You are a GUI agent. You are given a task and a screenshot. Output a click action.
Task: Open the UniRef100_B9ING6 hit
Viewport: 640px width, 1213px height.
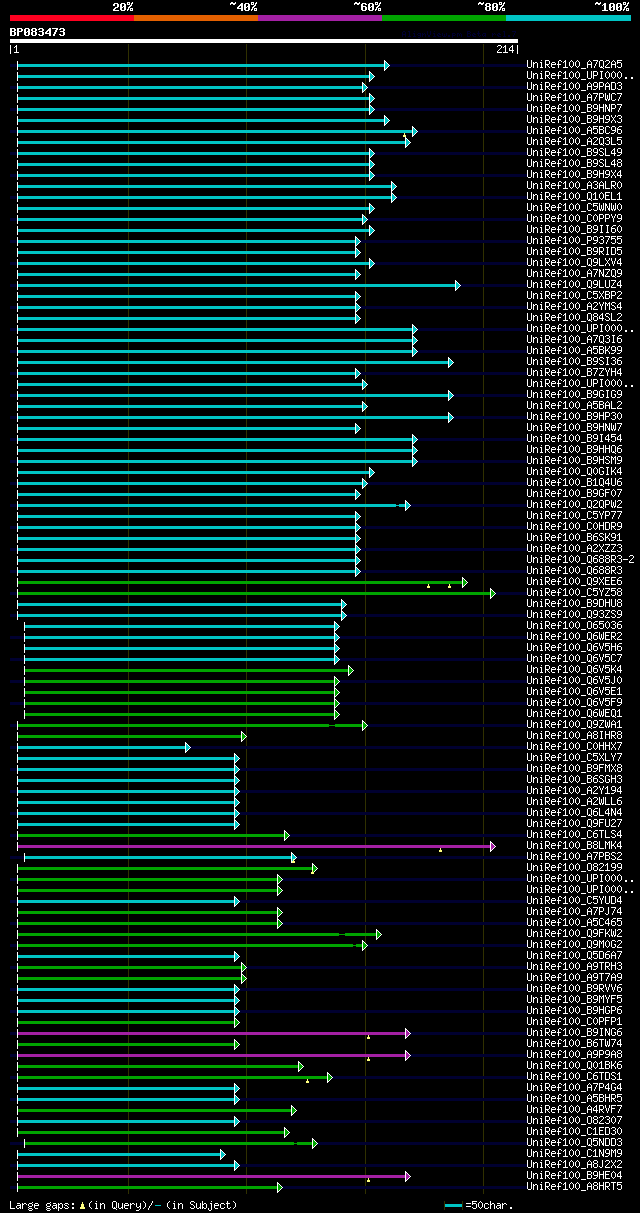576,1033
